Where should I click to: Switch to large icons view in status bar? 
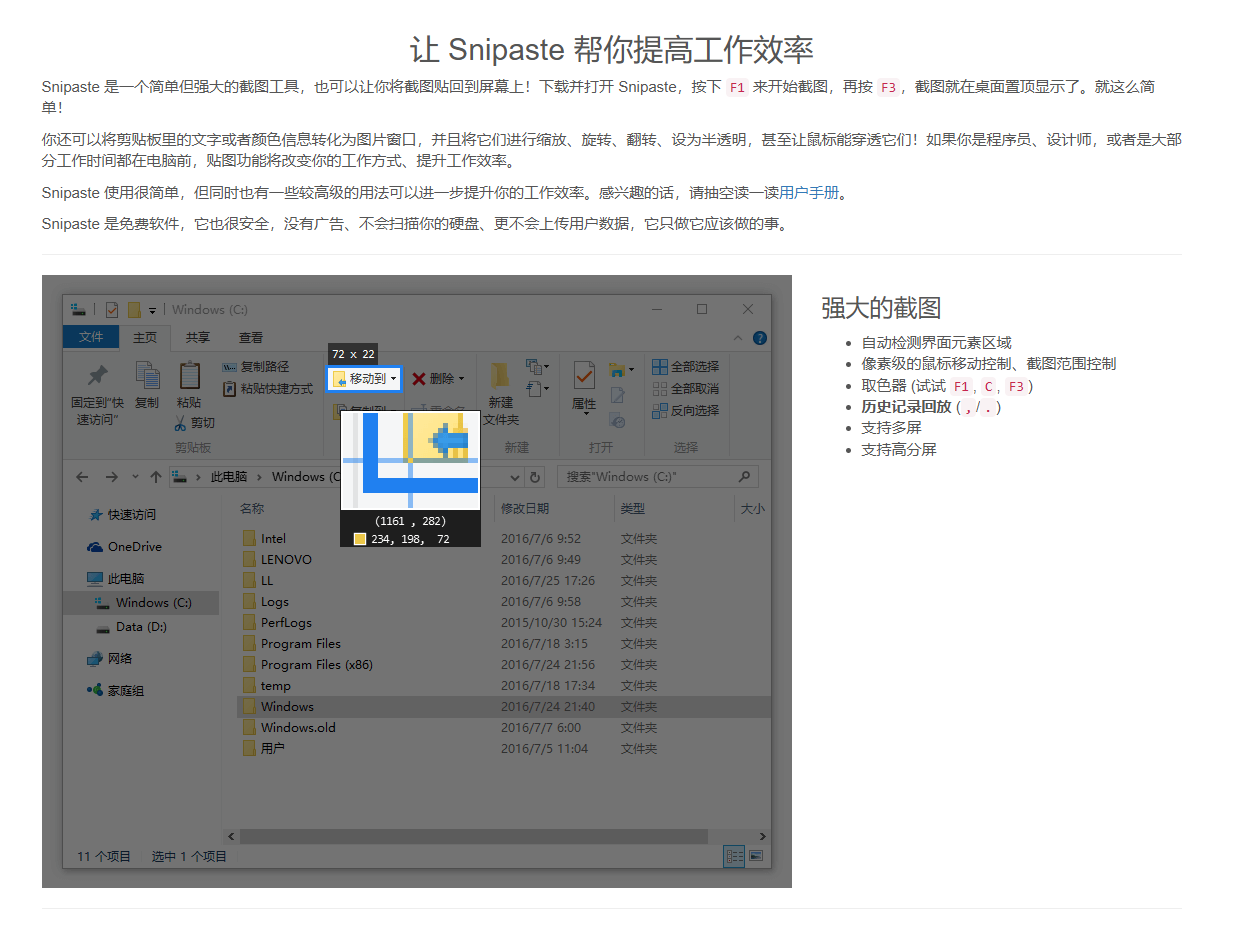(x=756, y=856)
